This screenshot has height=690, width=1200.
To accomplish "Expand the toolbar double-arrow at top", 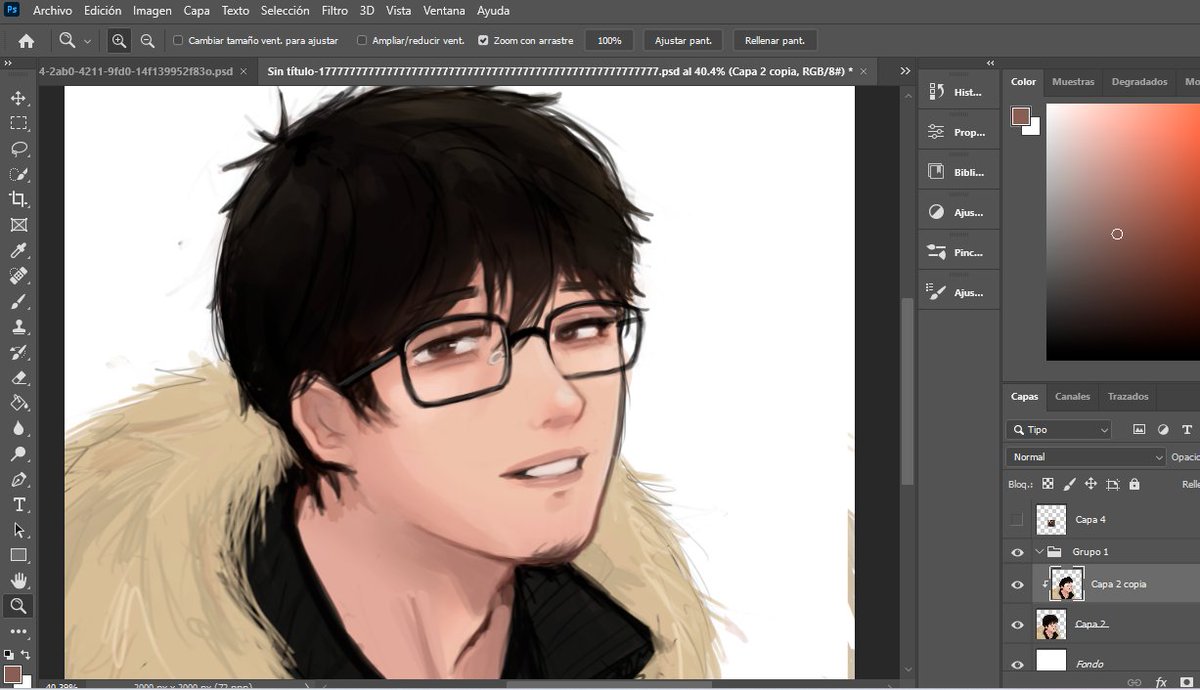I will pyautogui.click(x=7, y=63).
